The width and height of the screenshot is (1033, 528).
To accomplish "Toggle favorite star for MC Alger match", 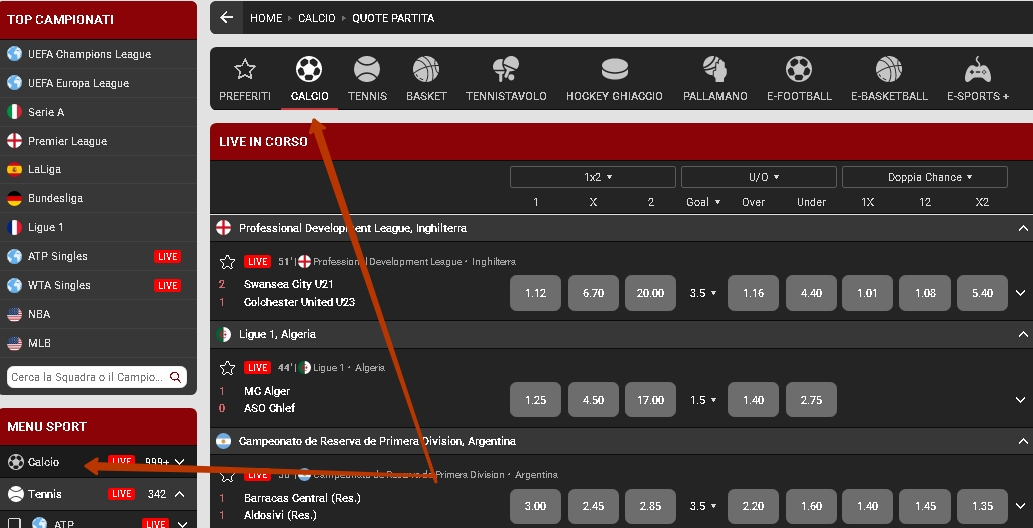I will [x=227, y=368].
